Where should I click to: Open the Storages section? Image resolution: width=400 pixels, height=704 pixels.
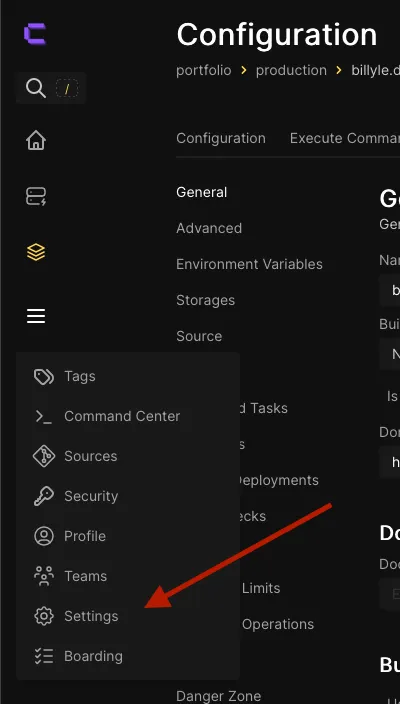click(206, 300)
